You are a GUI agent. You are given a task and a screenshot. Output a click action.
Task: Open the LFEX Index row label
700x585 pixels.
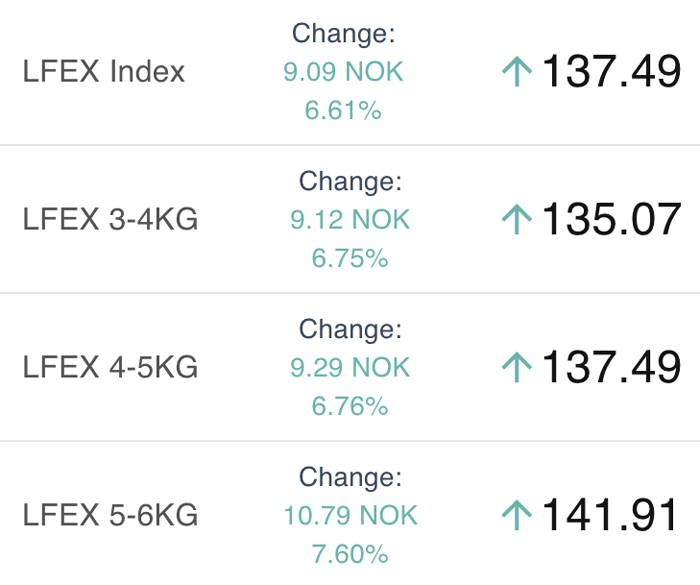pyautogui.click(x=104, y=72)
